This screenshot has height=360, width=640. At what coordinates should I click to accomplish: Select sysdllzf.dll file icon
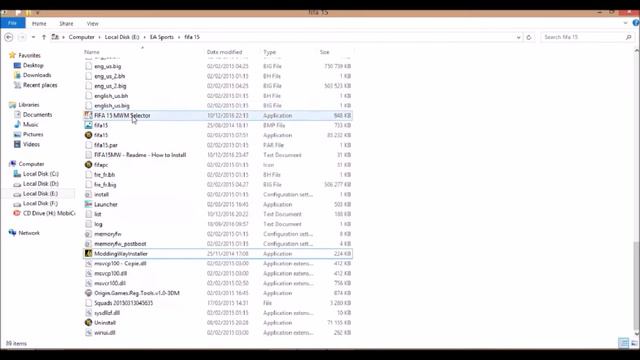88,313
